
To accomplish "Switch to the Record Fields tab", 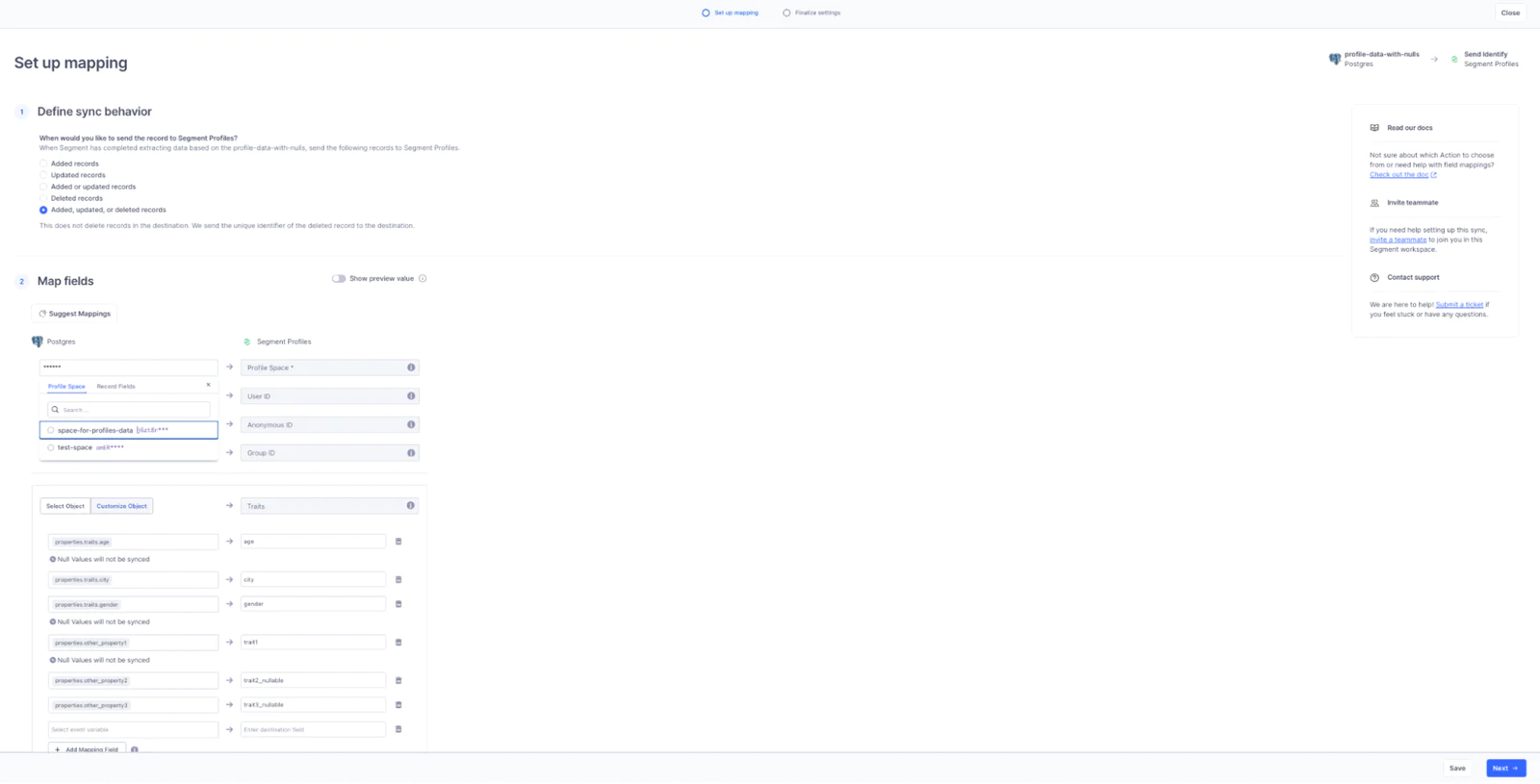I will click(115, 387).
